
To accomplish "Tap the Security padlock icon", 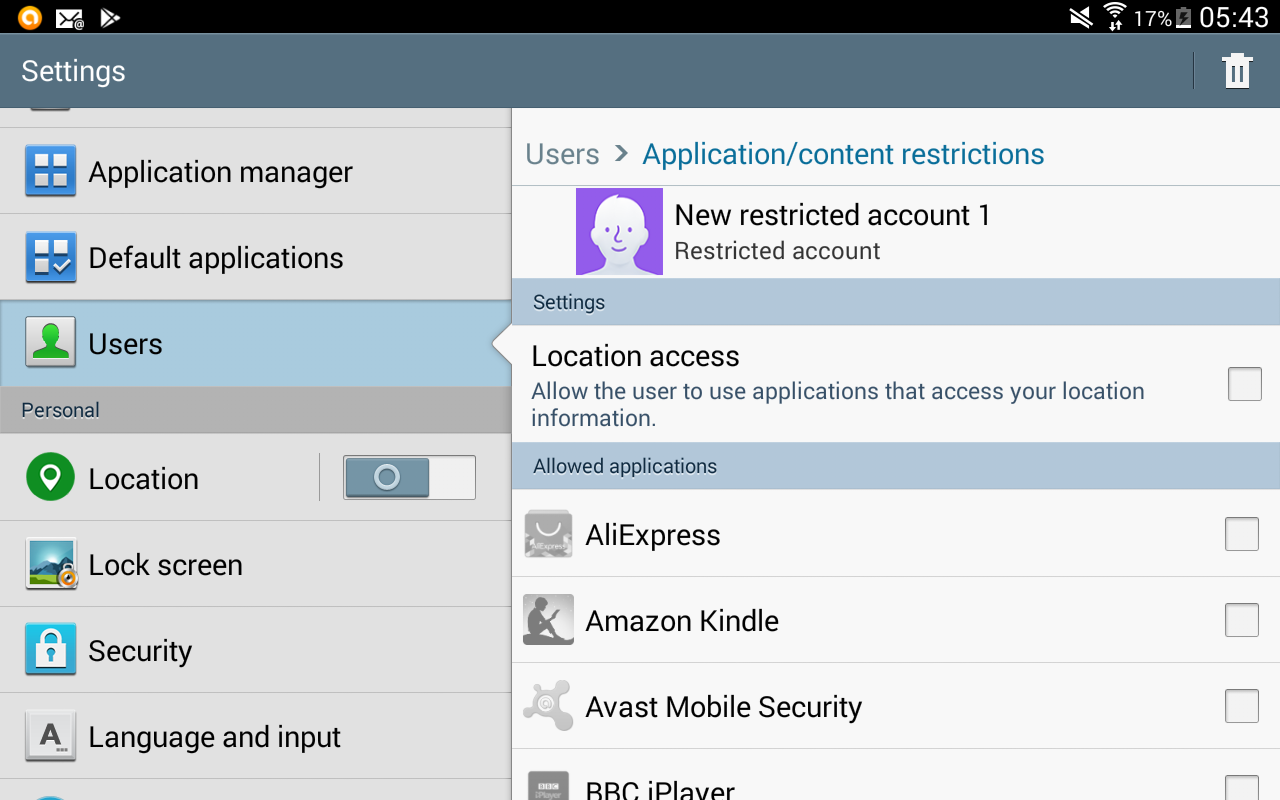I will (x=50, y=651).
